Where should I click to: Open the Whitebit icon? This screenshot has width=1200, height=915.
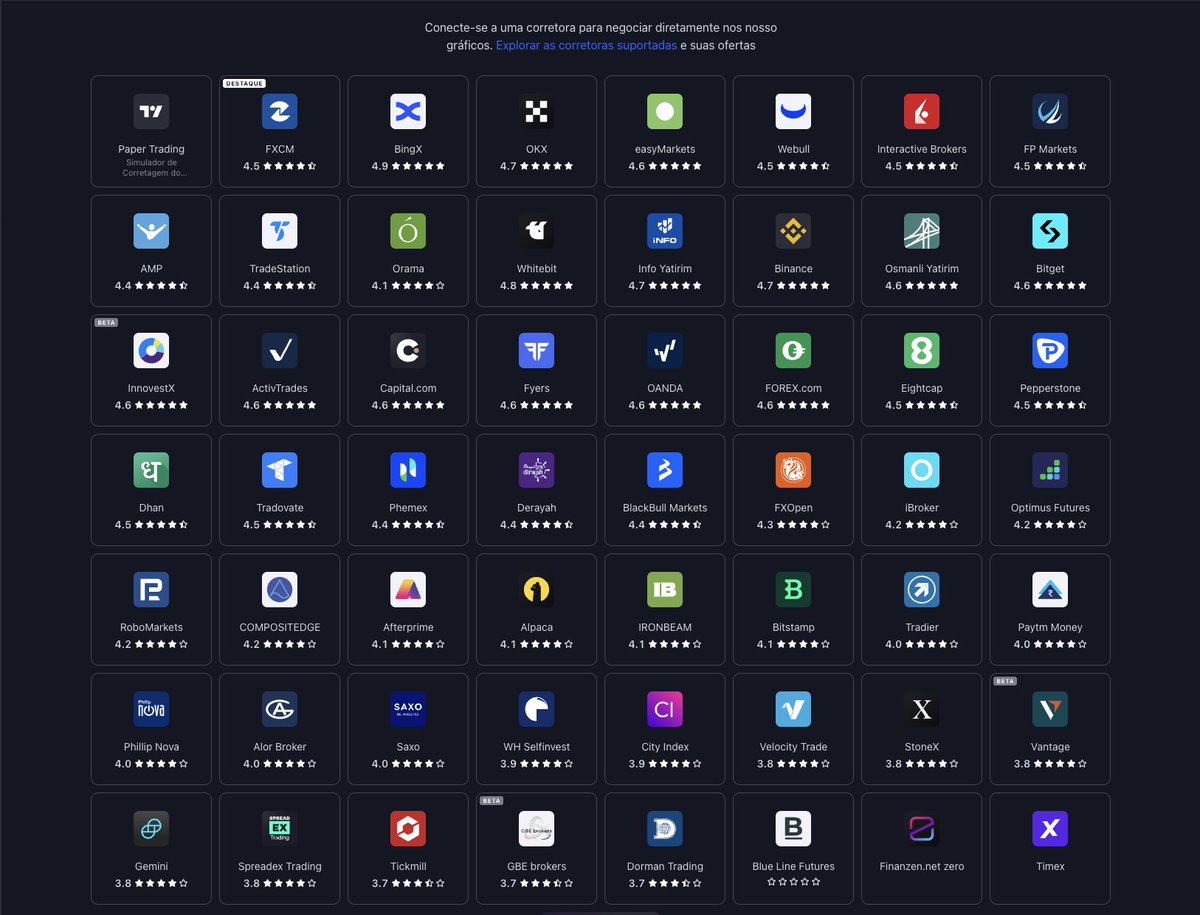(x=536, y=231)
